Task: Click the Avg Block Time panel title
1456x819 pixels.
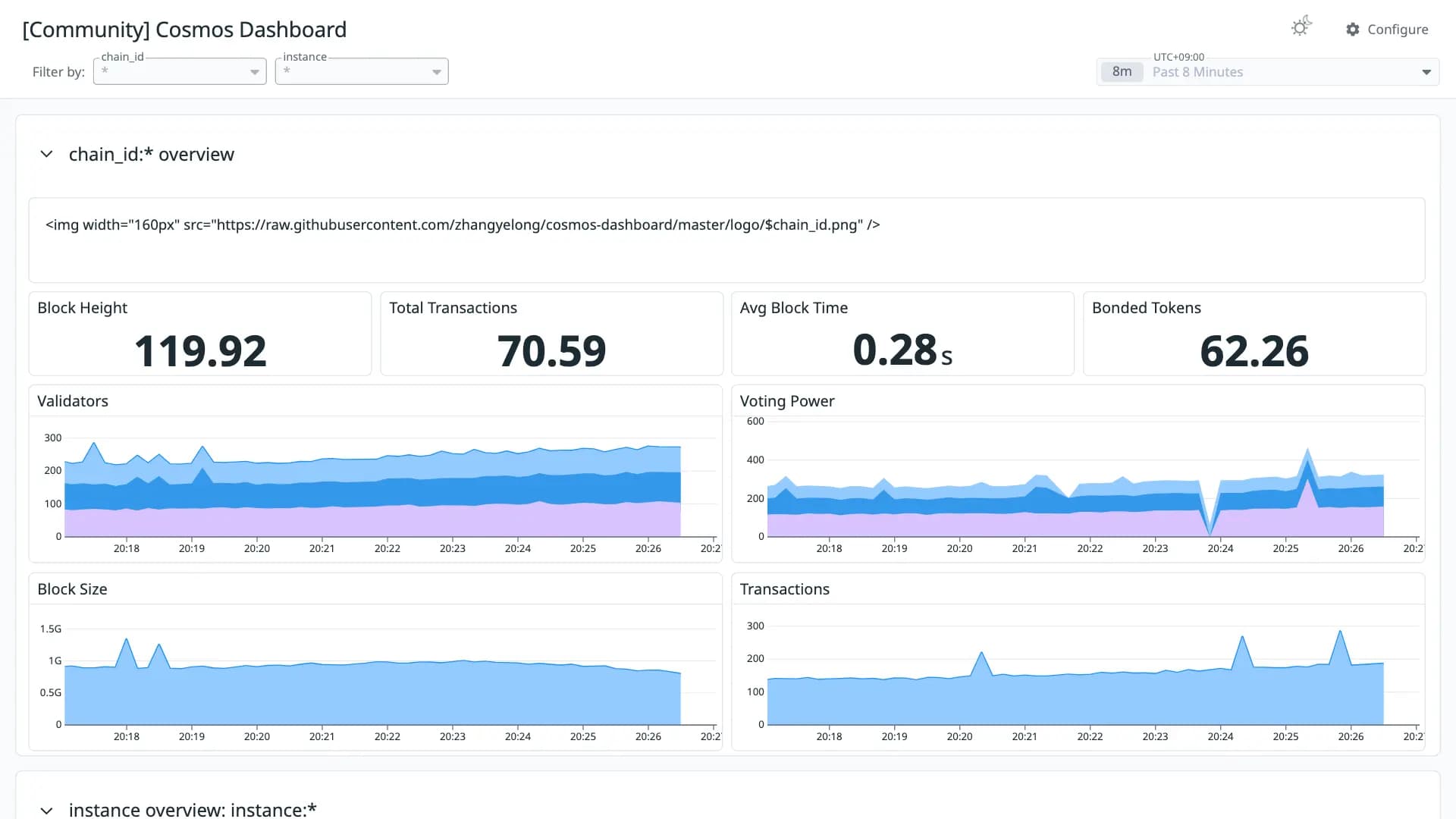Action: [x=793, y=308]
